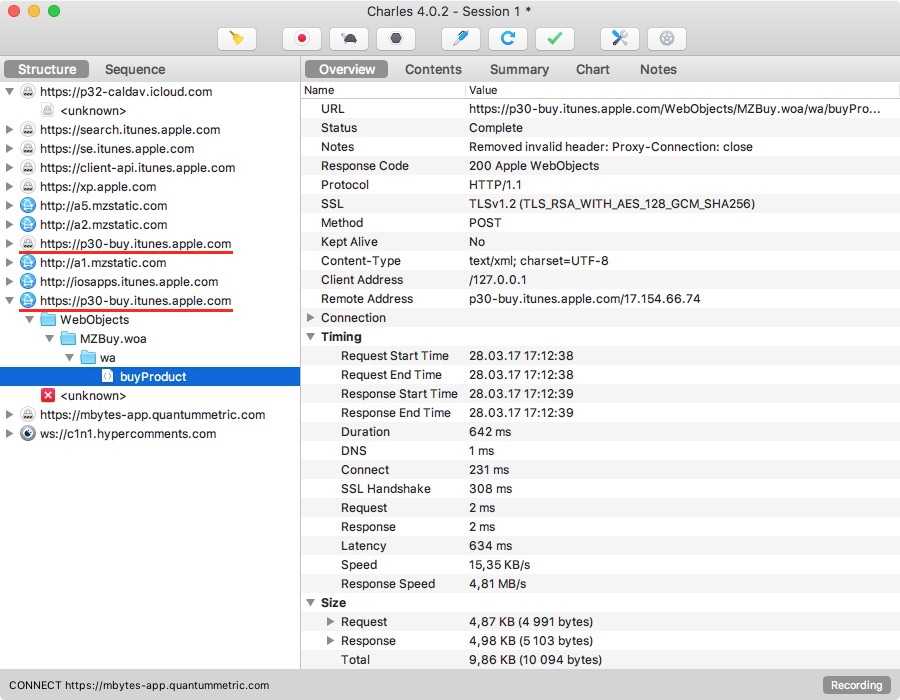Collapse the Timing section
The width and height of the screenshot is (900, 700).
tap(311, 337)
